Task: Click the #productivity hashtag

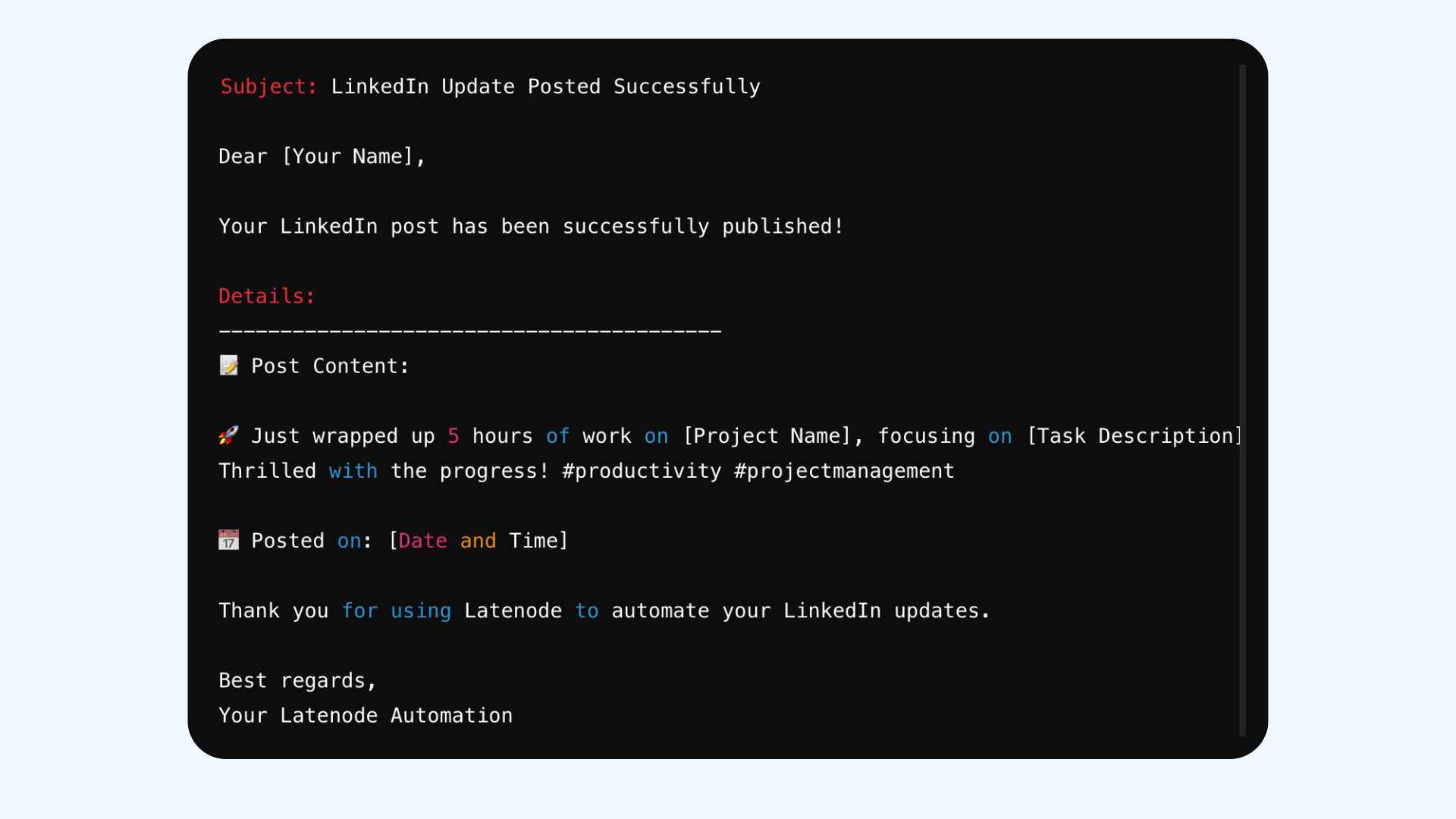Action: (642, 471)
